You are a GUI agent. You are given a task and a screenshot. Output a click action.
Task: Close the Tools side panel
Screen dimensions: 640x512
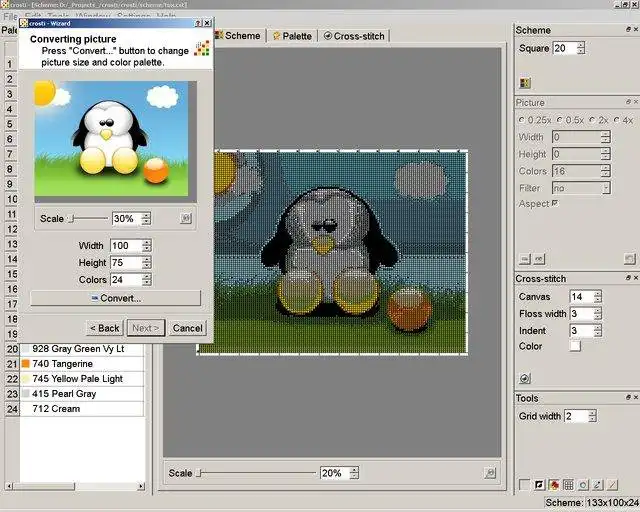[x=636, y=397]
